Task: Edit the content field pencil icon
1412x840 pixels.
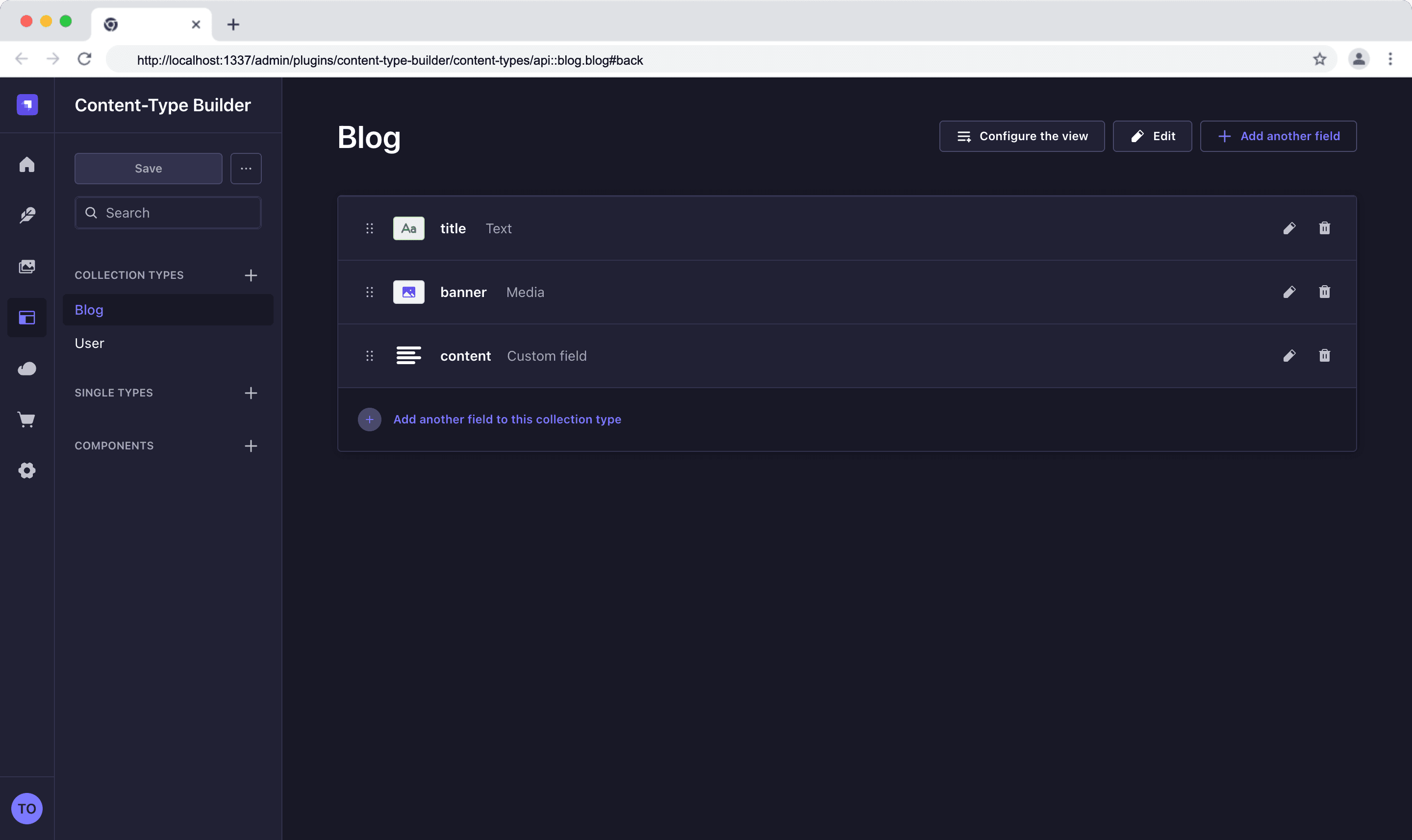Action: [1289, 355]
